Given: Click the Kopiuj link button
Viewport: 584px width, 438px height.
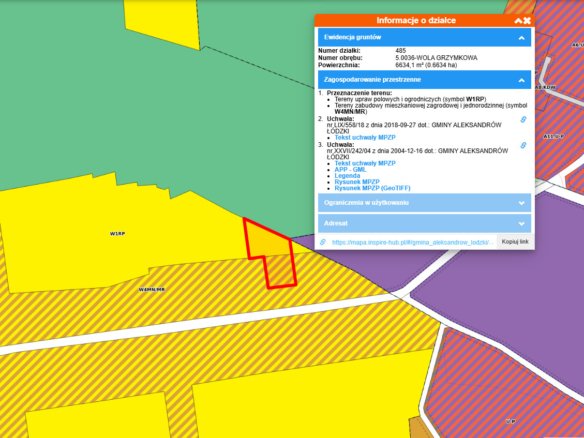Looking at the screenshot, I should coord(515,242).
